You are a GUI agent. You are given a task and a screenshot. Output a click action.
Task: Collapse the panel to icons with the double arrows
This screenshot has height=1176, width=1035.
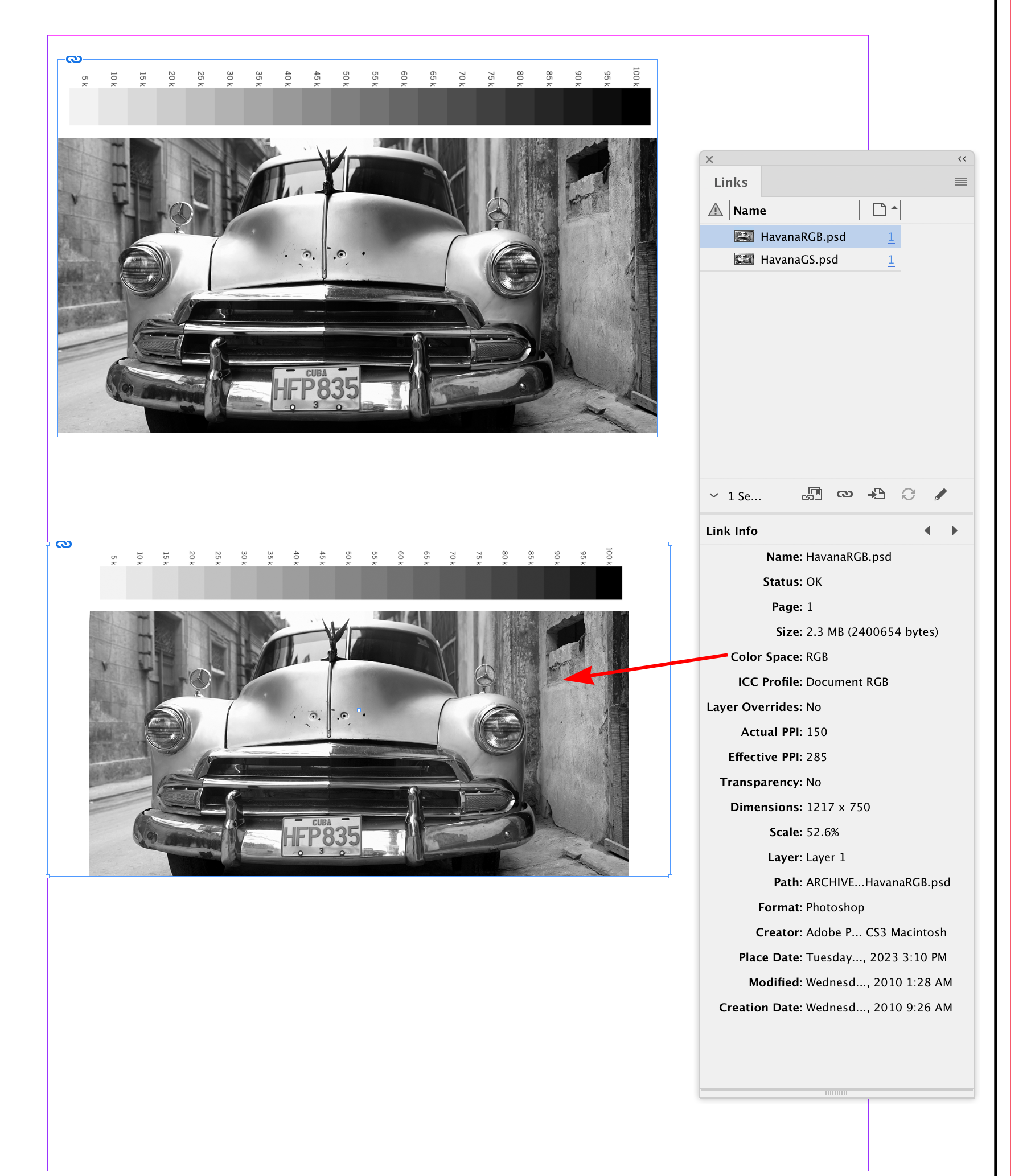[962, 159]
